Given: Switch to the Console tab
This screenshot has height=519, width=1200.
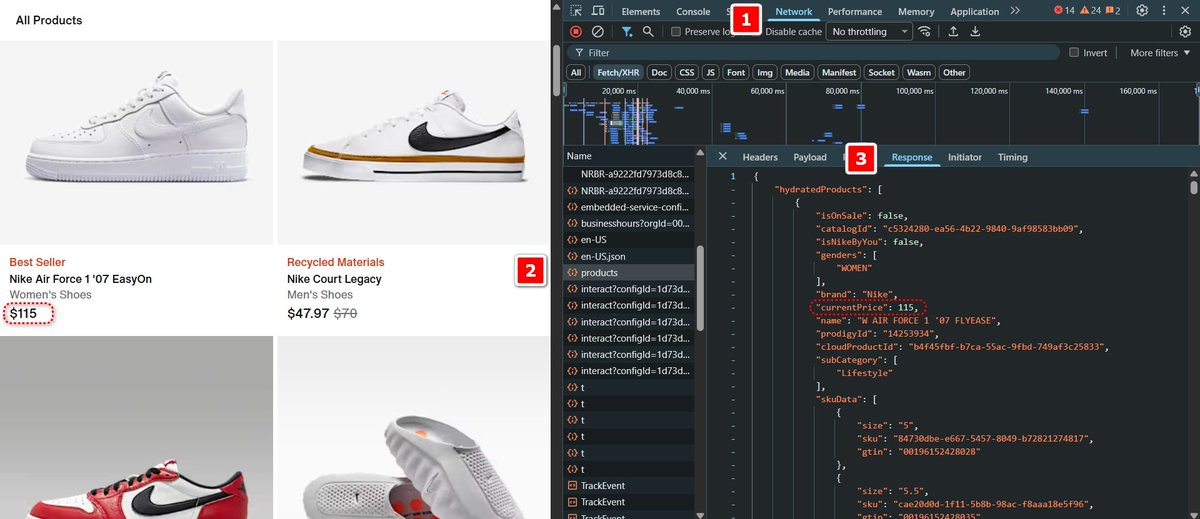Looking at the screenshot, I should 693,12.
